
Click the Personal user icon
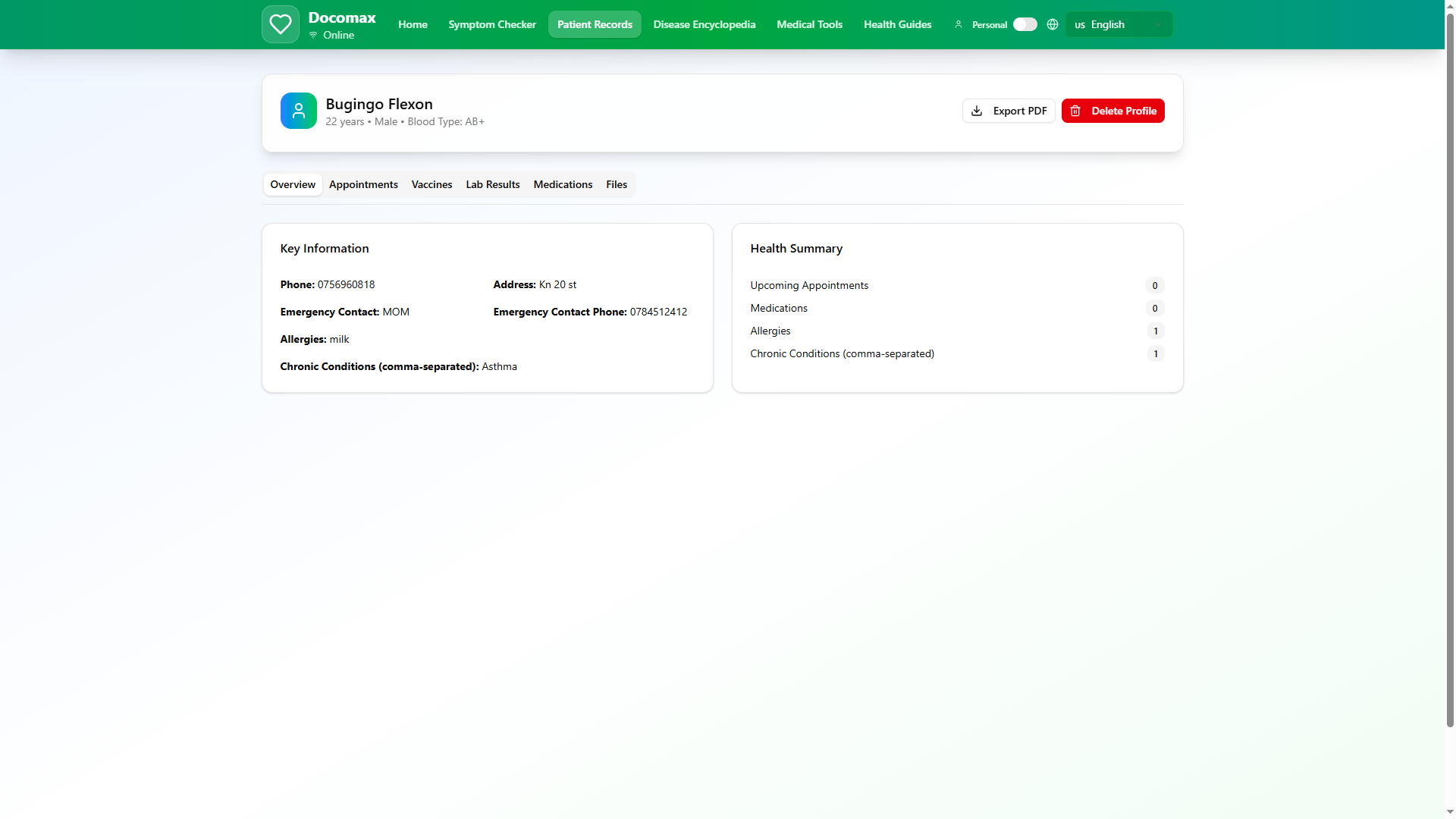point(958,24)
